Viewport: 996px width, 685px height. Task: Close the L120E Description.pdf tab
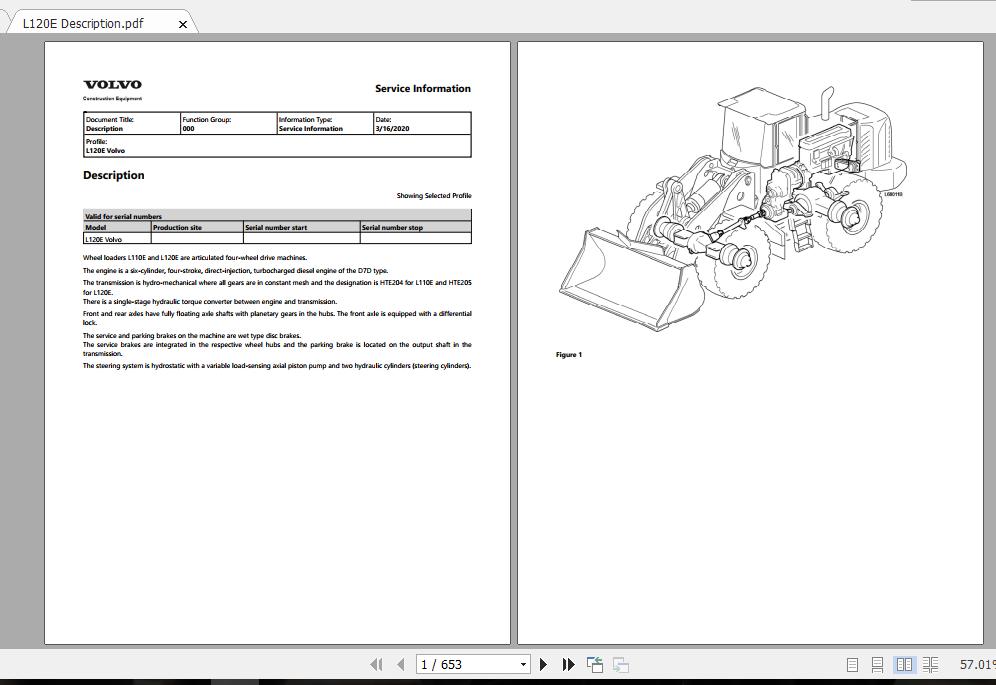tap(183, 23)
